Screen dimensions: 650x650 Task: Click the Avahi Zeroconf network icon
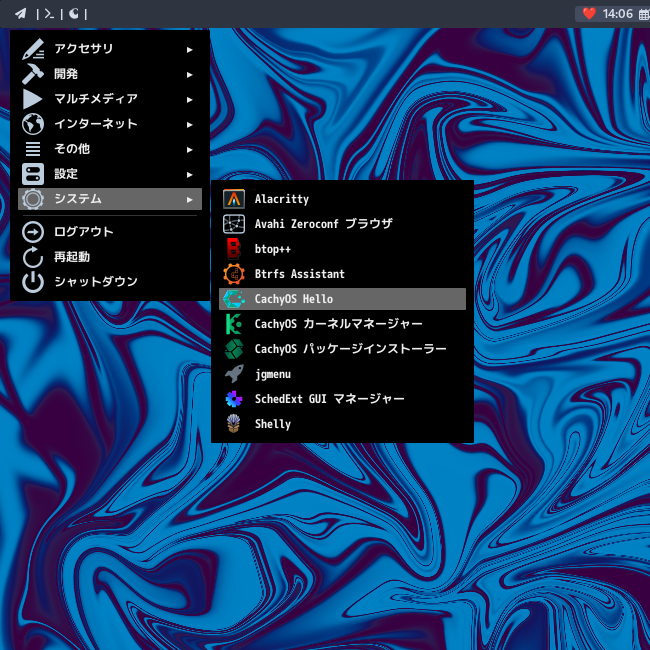pyautogui.click(x=234, y=224)
